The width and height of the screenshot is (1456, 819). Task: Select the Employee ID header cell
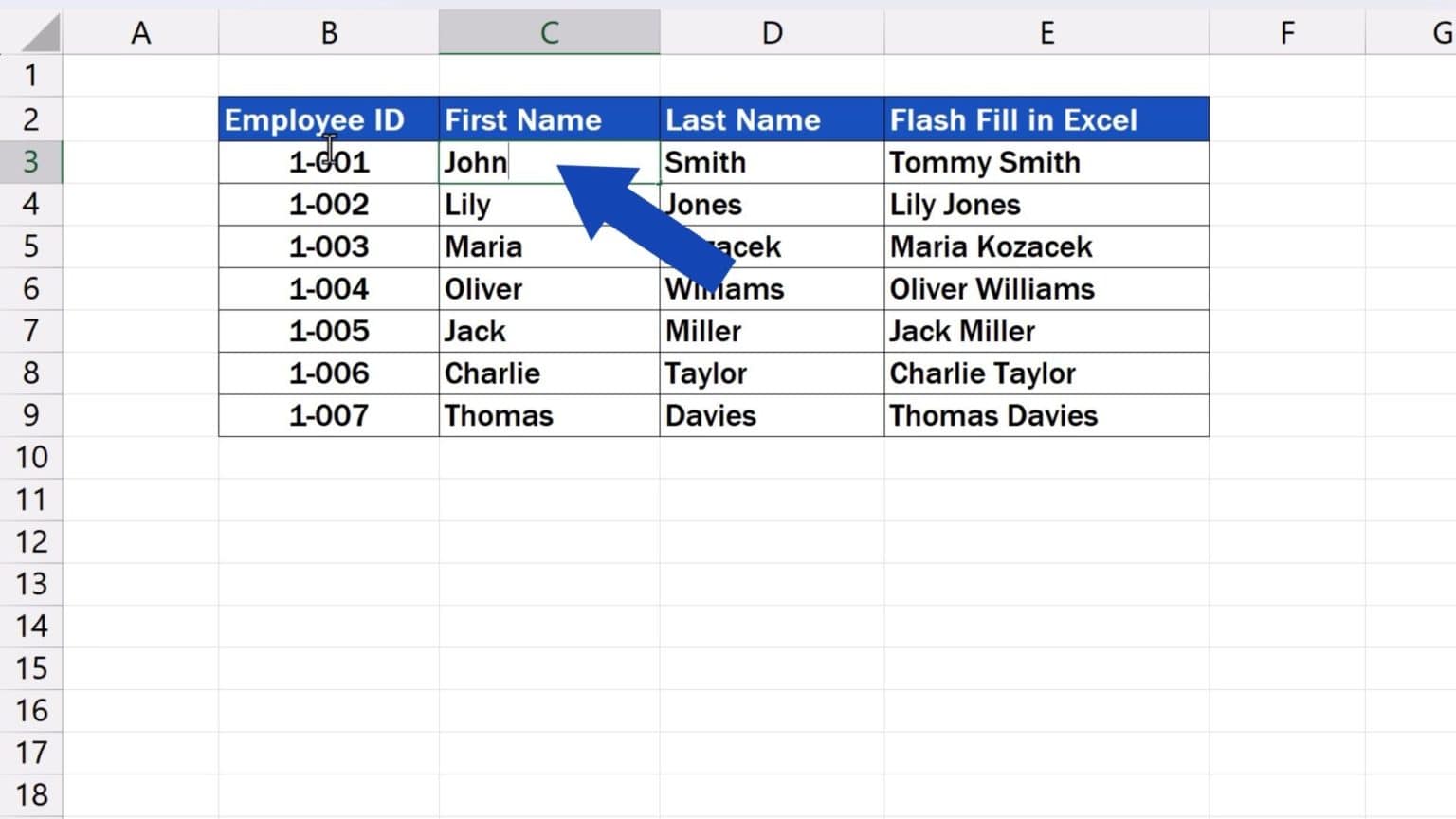327,119
